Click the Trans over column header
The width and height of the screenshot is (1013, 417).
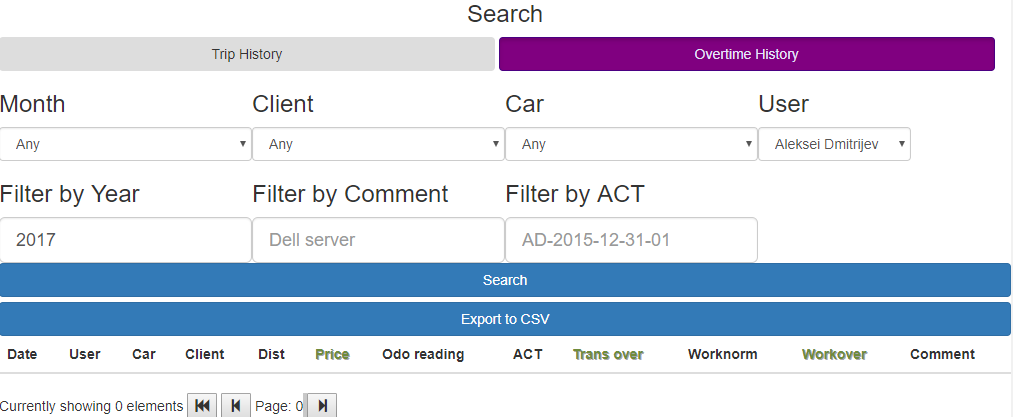point(608,354)
